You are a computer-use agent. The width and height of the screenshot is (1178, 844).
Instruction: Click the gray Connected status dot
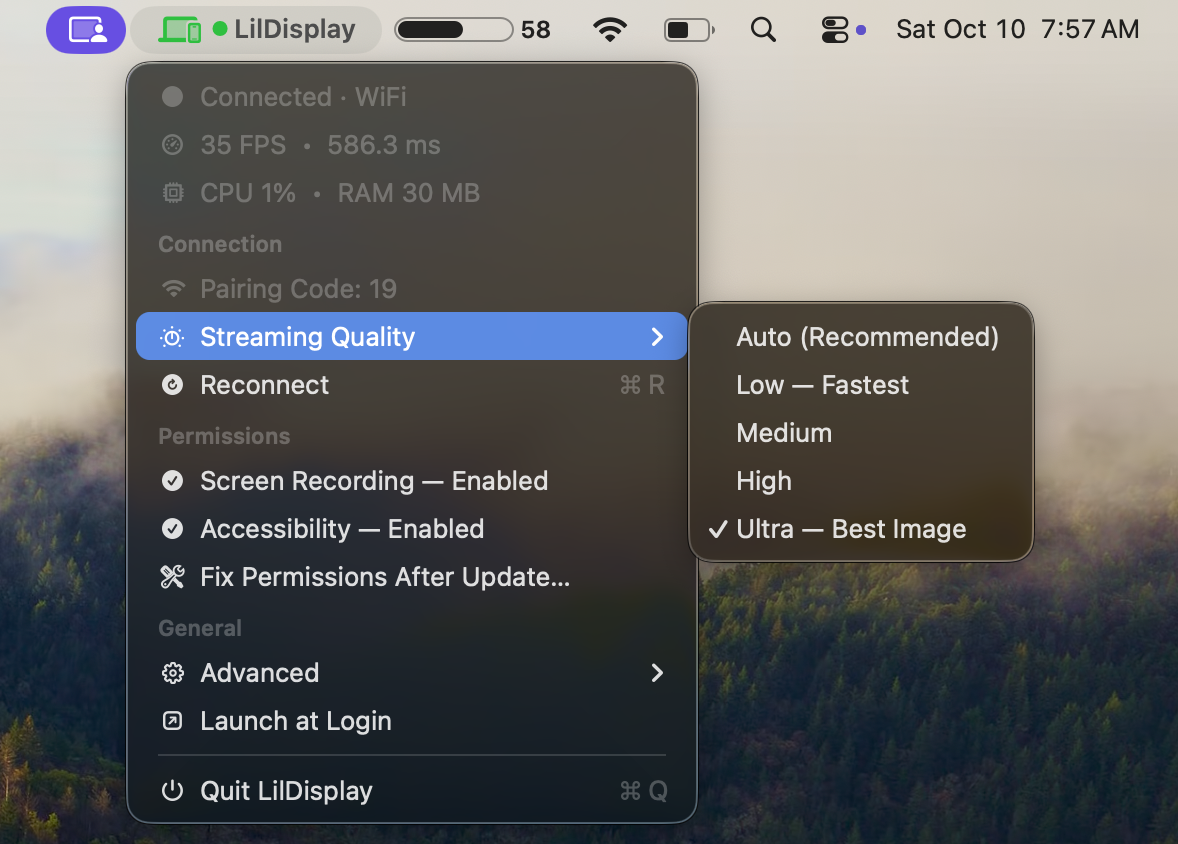coord(173,97)
